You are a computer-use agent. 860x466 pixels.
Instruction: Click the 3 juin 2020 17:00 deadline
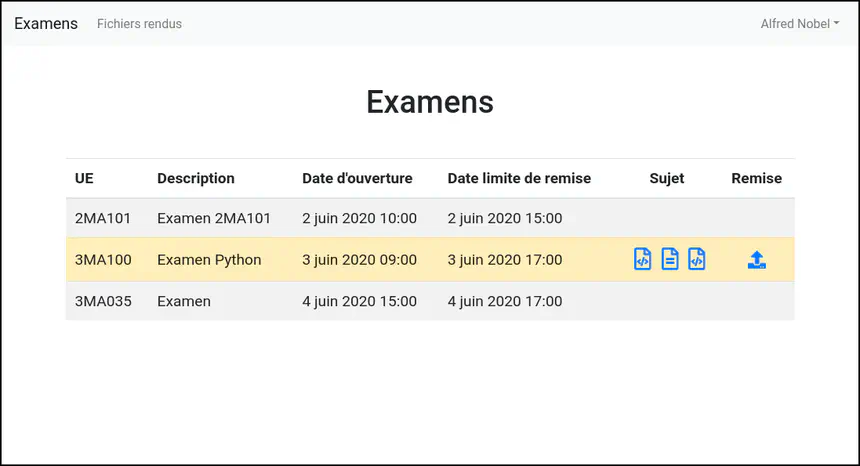[x=505, y=260]
